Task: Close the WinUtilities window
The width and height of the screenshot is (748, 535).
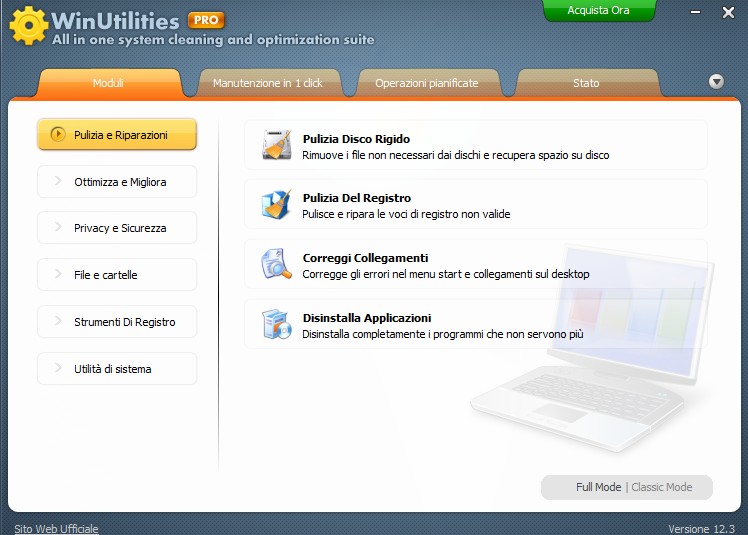Action: [728, 12]
